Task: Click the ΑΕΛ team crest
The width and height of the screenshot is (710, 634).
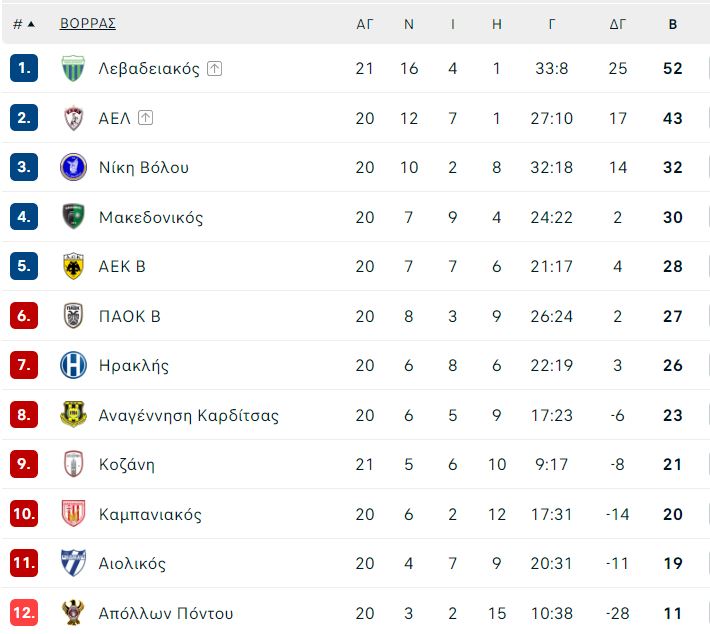Action: click(x=73, y=118)
